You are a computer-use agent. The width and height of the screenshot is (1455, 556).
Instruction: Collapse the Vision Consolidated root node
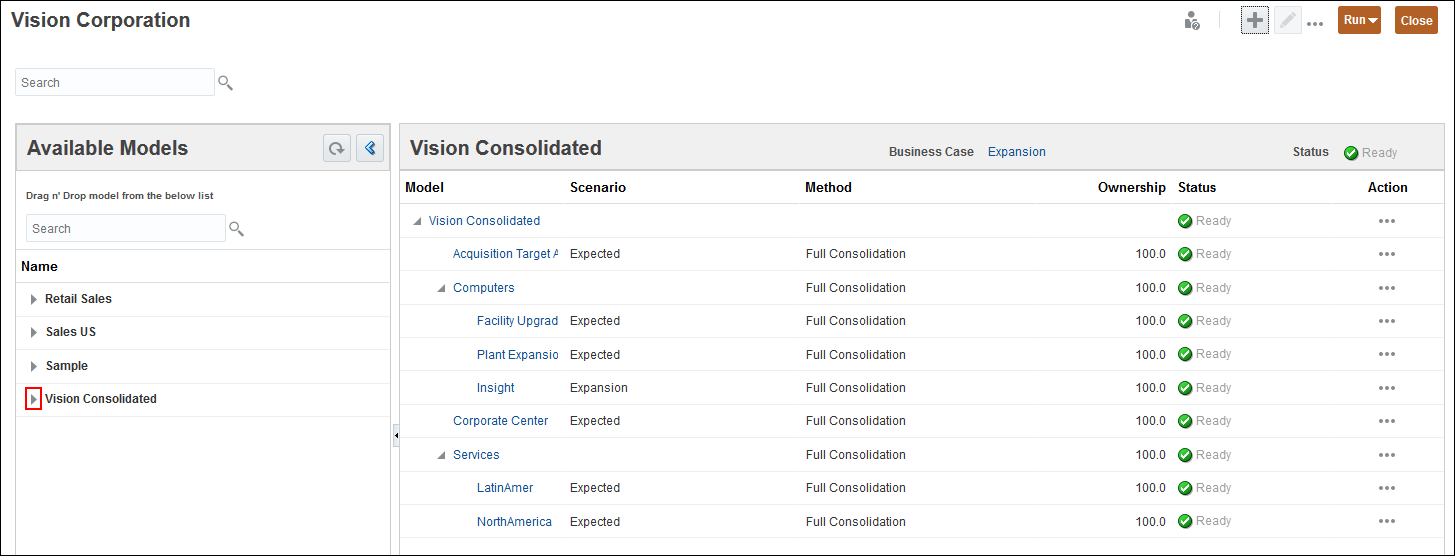[x=417, y=221]
